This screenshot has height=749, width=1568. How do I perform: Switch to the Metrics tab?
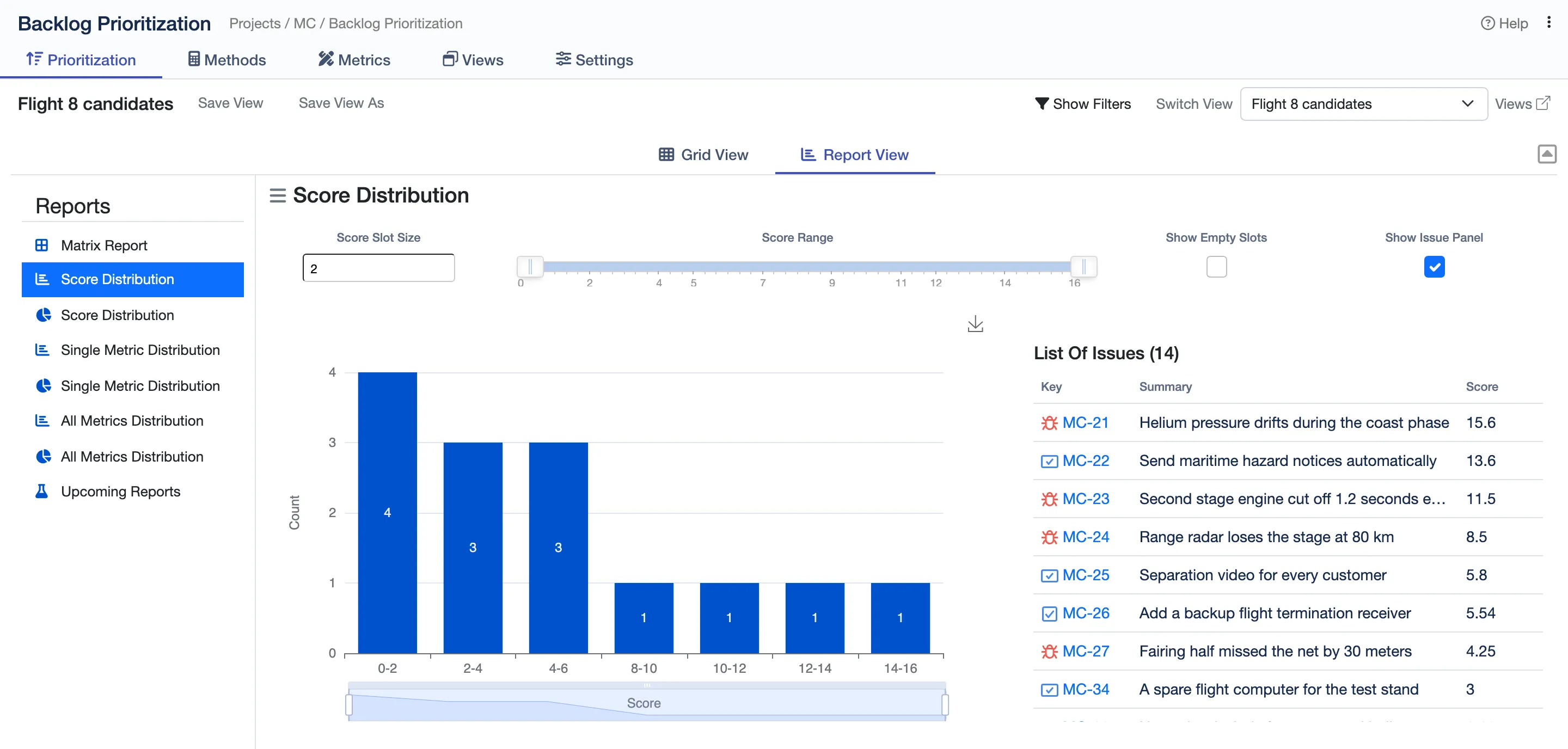[354, 60]
